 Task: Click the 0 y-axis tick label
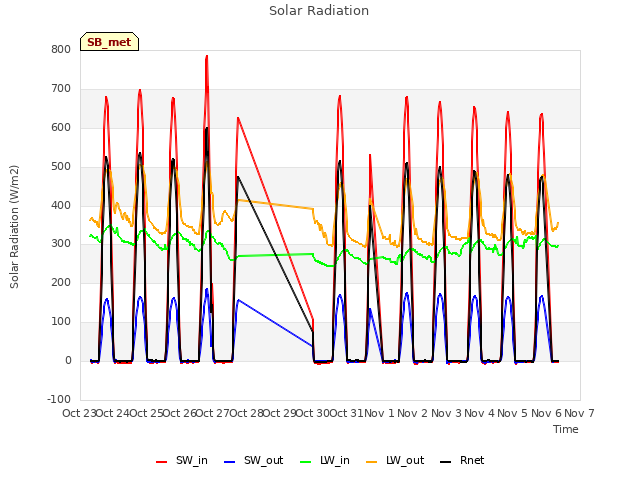[x=68, y=360]
